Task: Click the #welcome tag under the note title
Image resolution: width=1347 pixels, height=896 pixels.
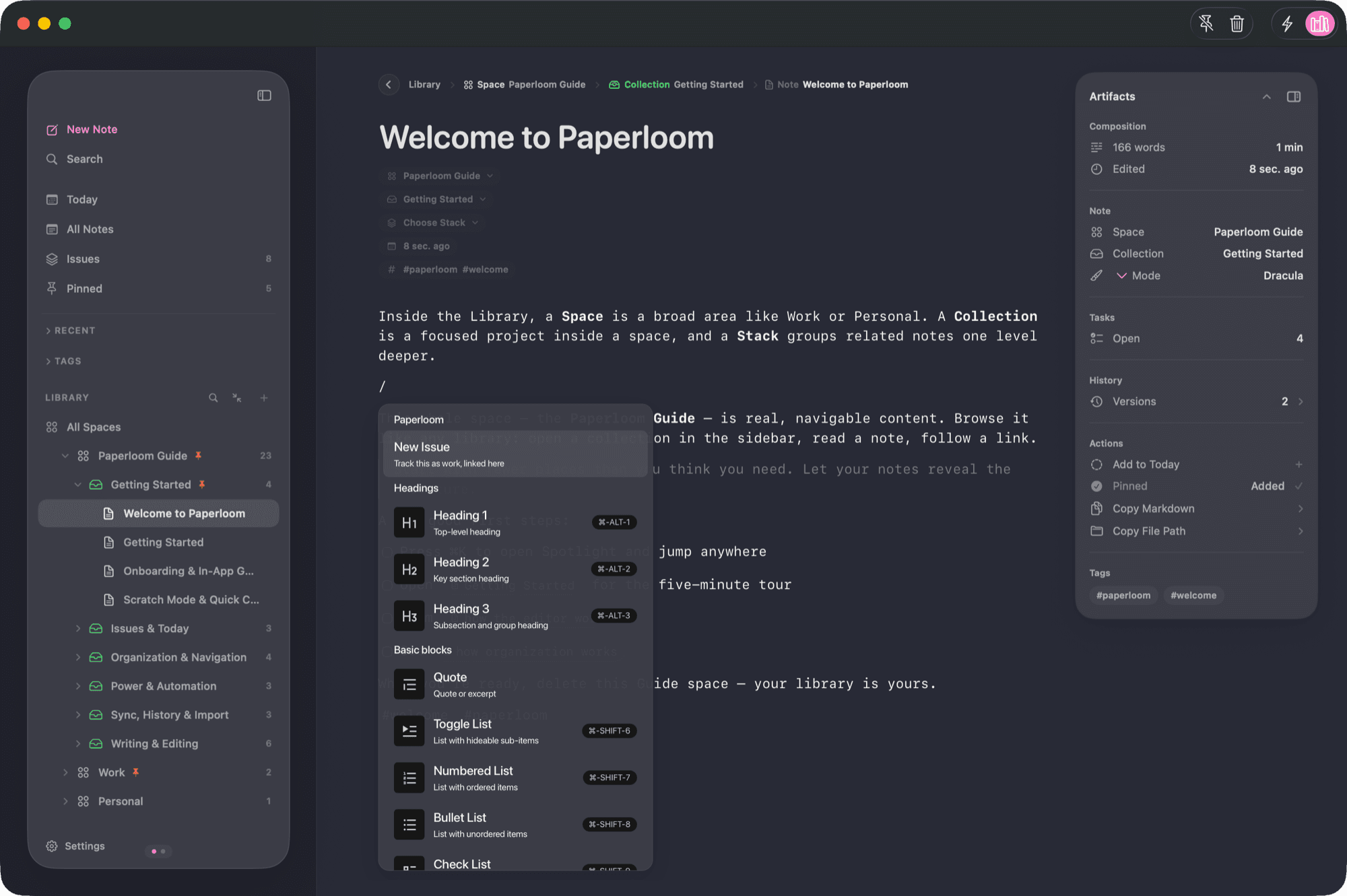Action: (x=486, y=269)
